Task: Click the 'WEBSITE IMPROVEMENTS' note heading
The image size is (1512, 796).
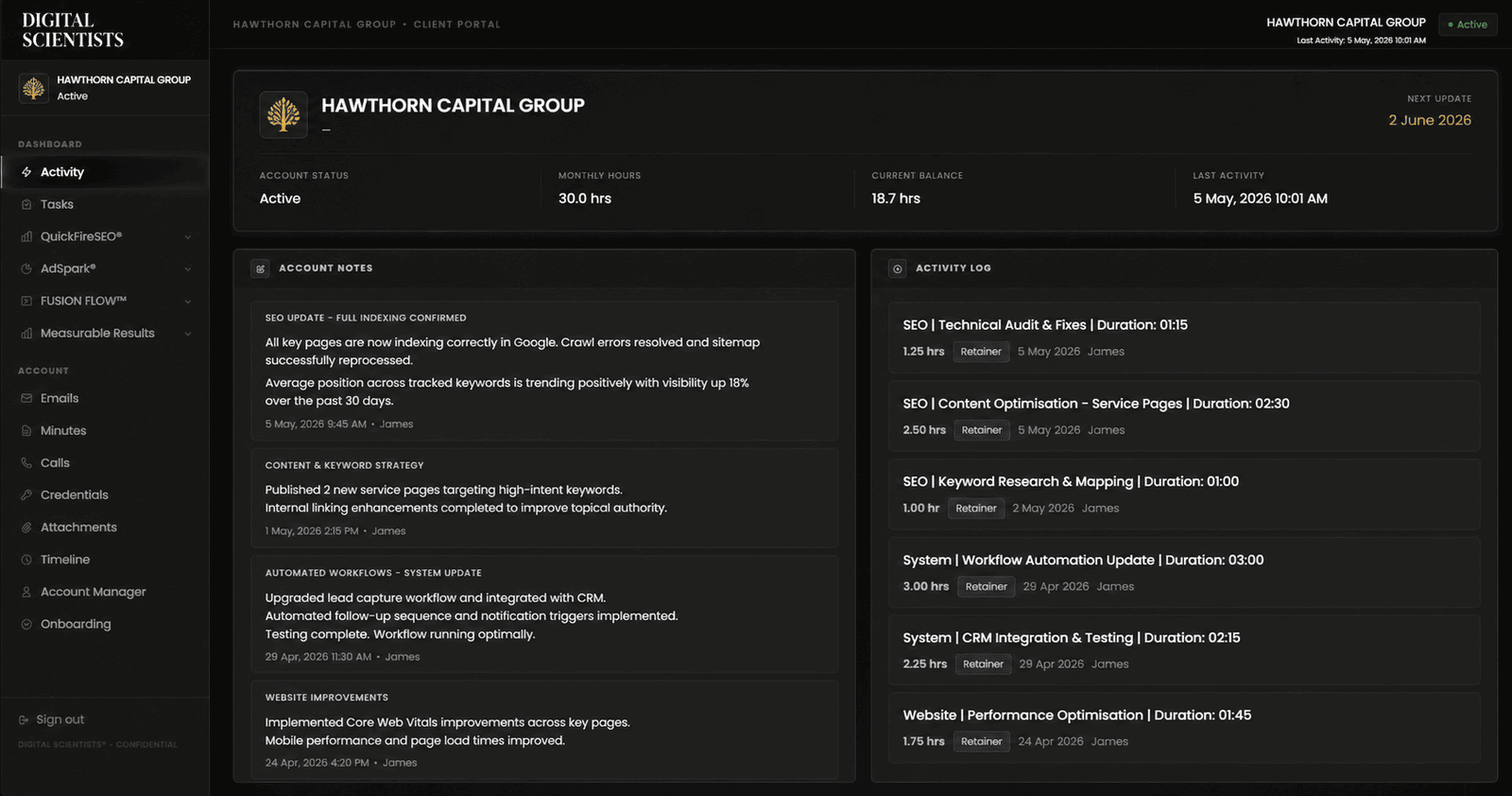Action: tap(327, 699)
